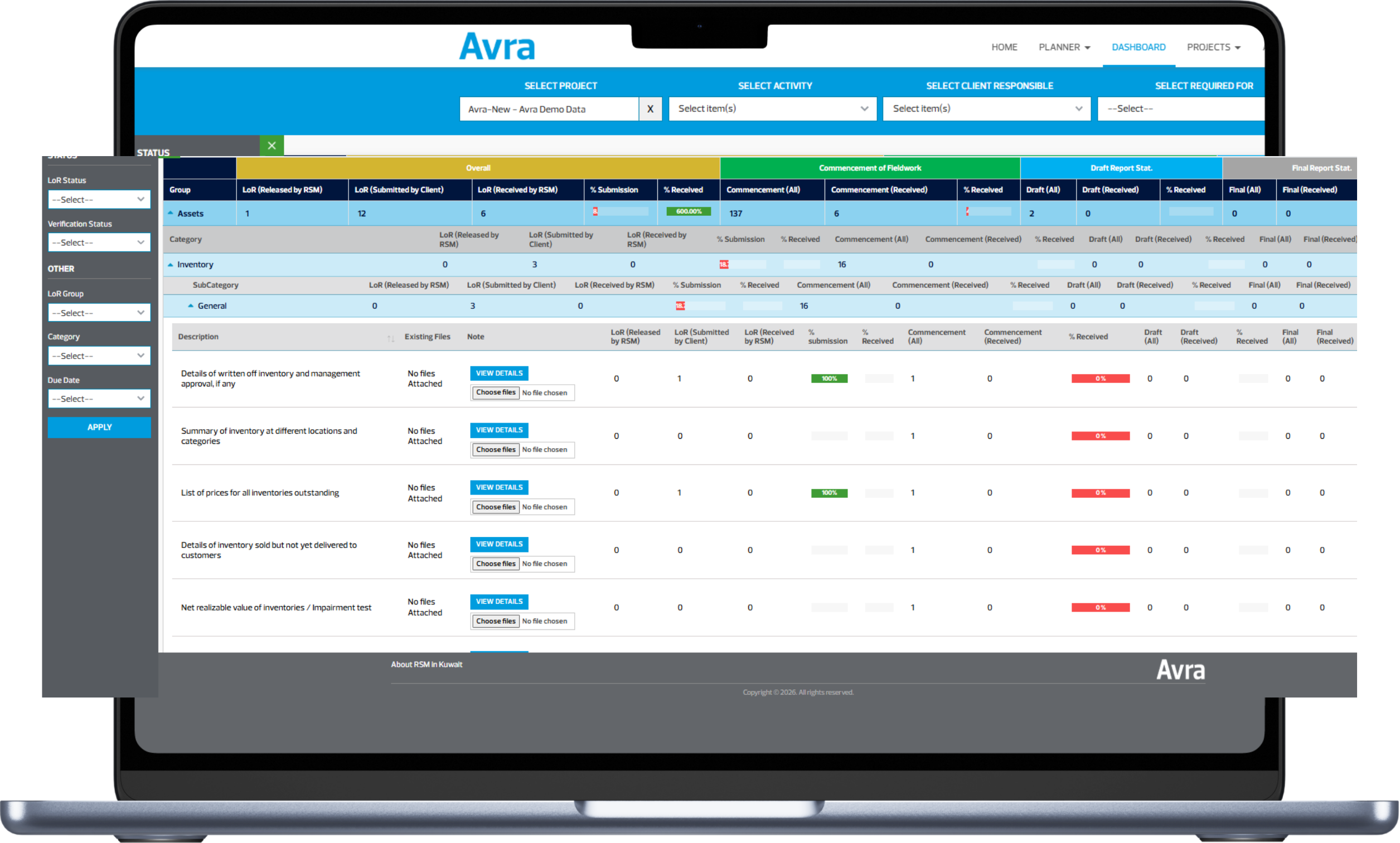Click the Overall column group header
Viewport: 1400px width, 843px height.
tap(478, 168)
